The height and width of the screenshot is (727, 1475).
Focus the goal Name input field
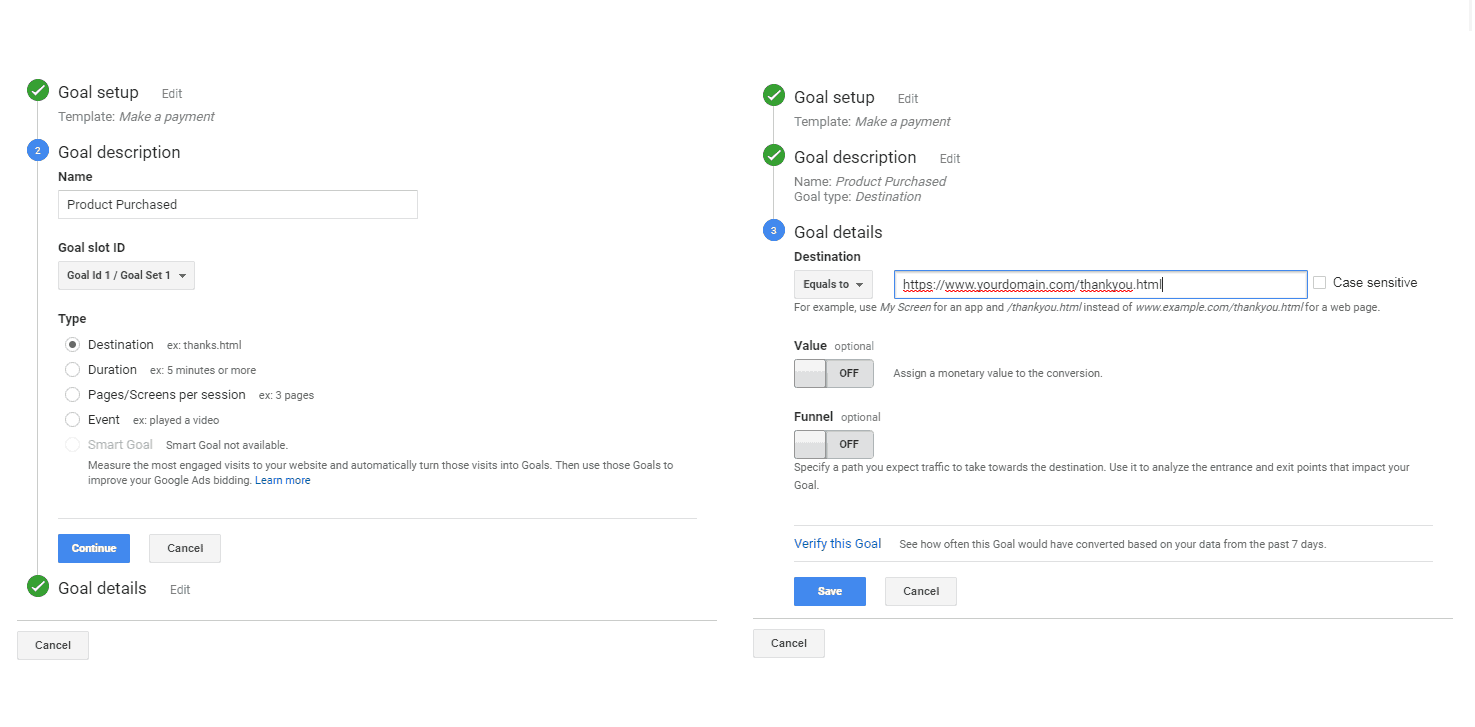tap(238, 204)
